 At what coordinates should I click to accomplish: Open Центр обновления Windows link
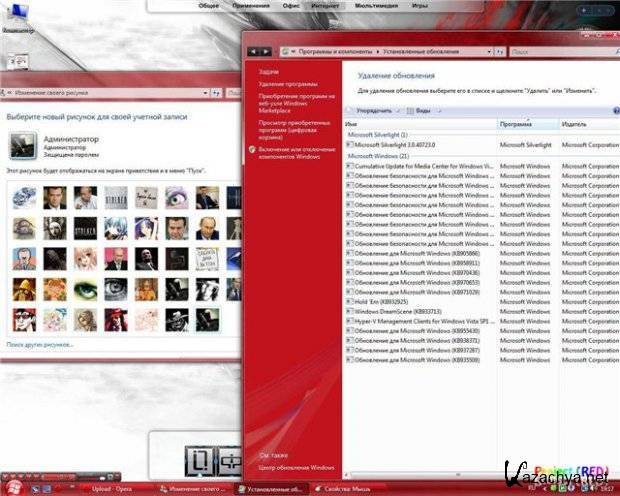coord(296,467)
